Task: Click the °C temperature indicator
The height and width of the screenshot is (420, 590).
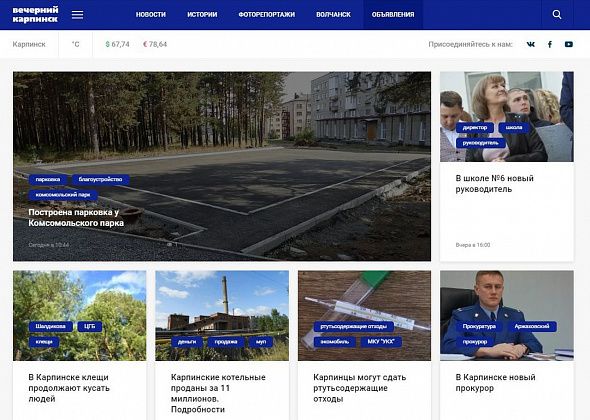Action: pyautogui.click(x=76, y=44)
